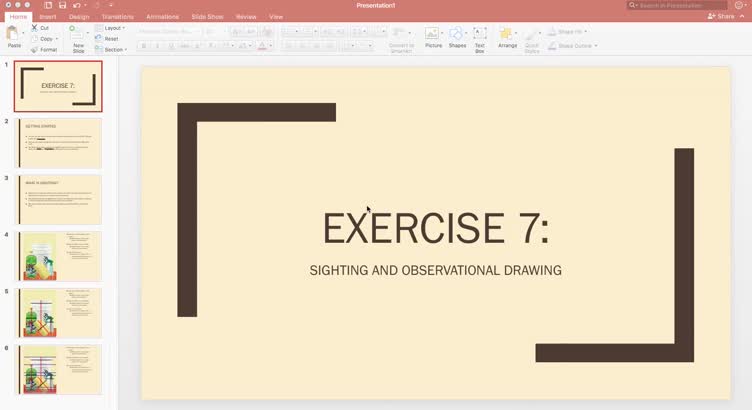
Task: Collapse the ribbon with the chevron
Action: (742, 16)
